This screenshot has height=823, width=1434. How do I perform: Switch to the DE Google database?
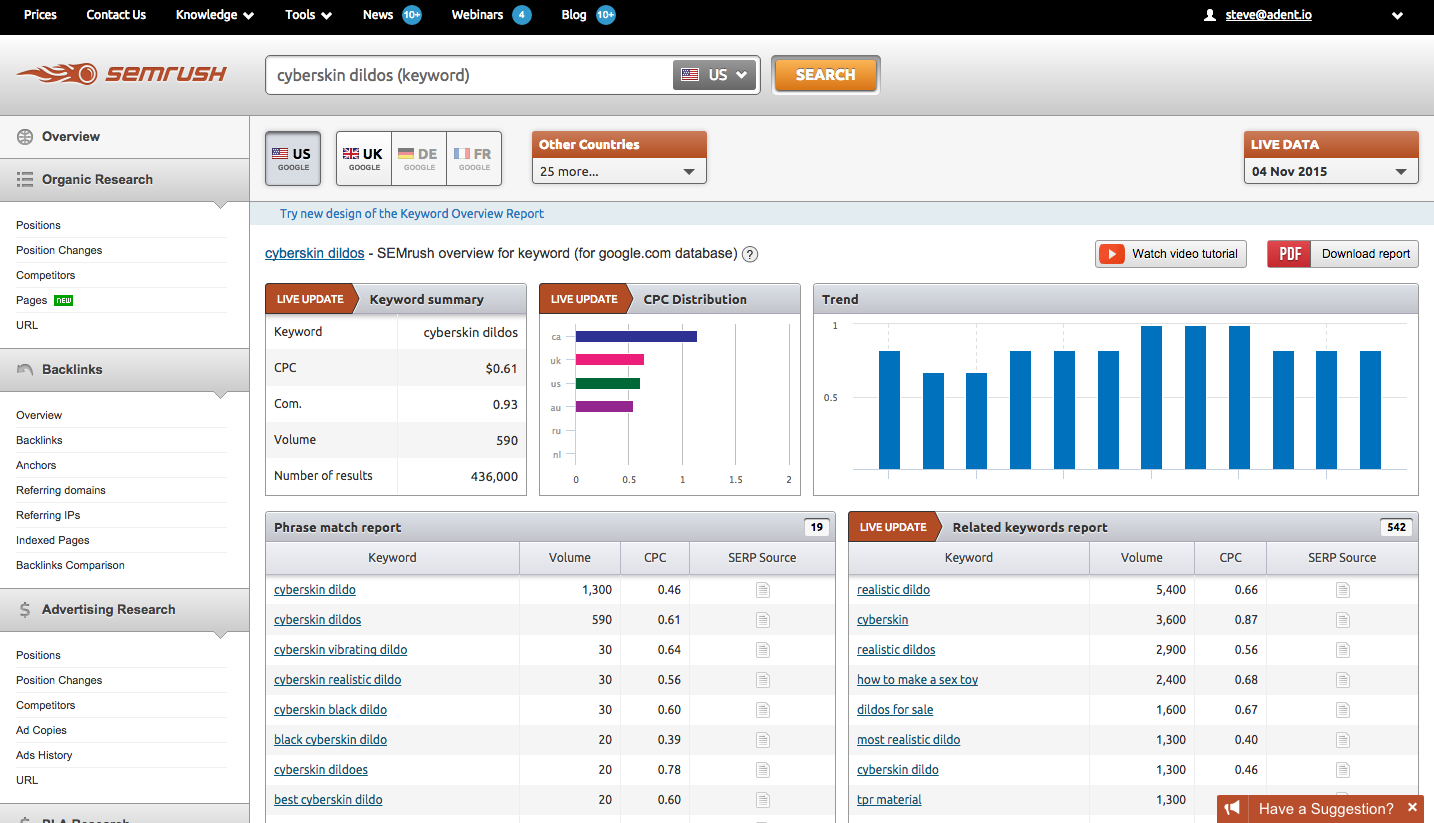point(419,158)
